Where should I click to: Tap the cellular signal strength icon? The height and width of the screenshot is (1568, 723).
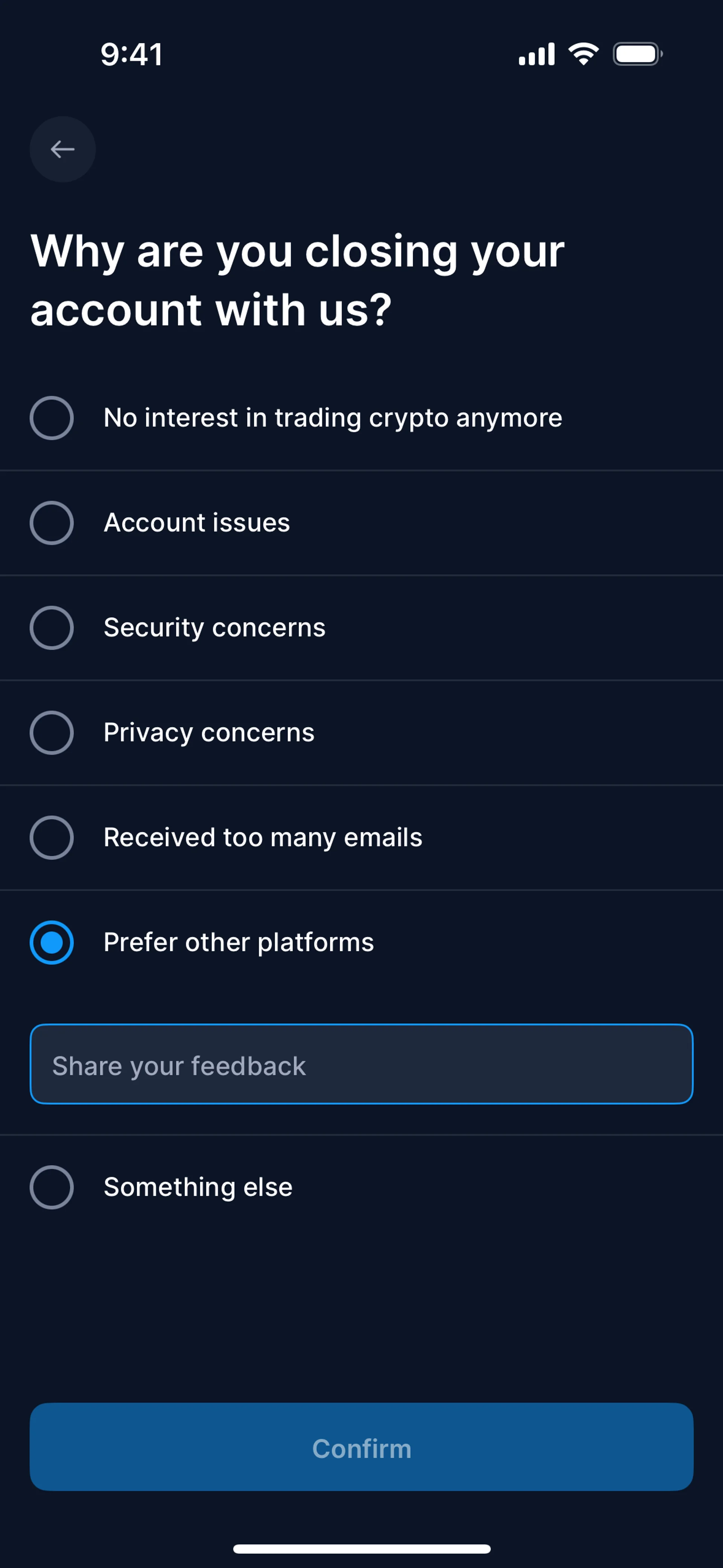point(536,54)
